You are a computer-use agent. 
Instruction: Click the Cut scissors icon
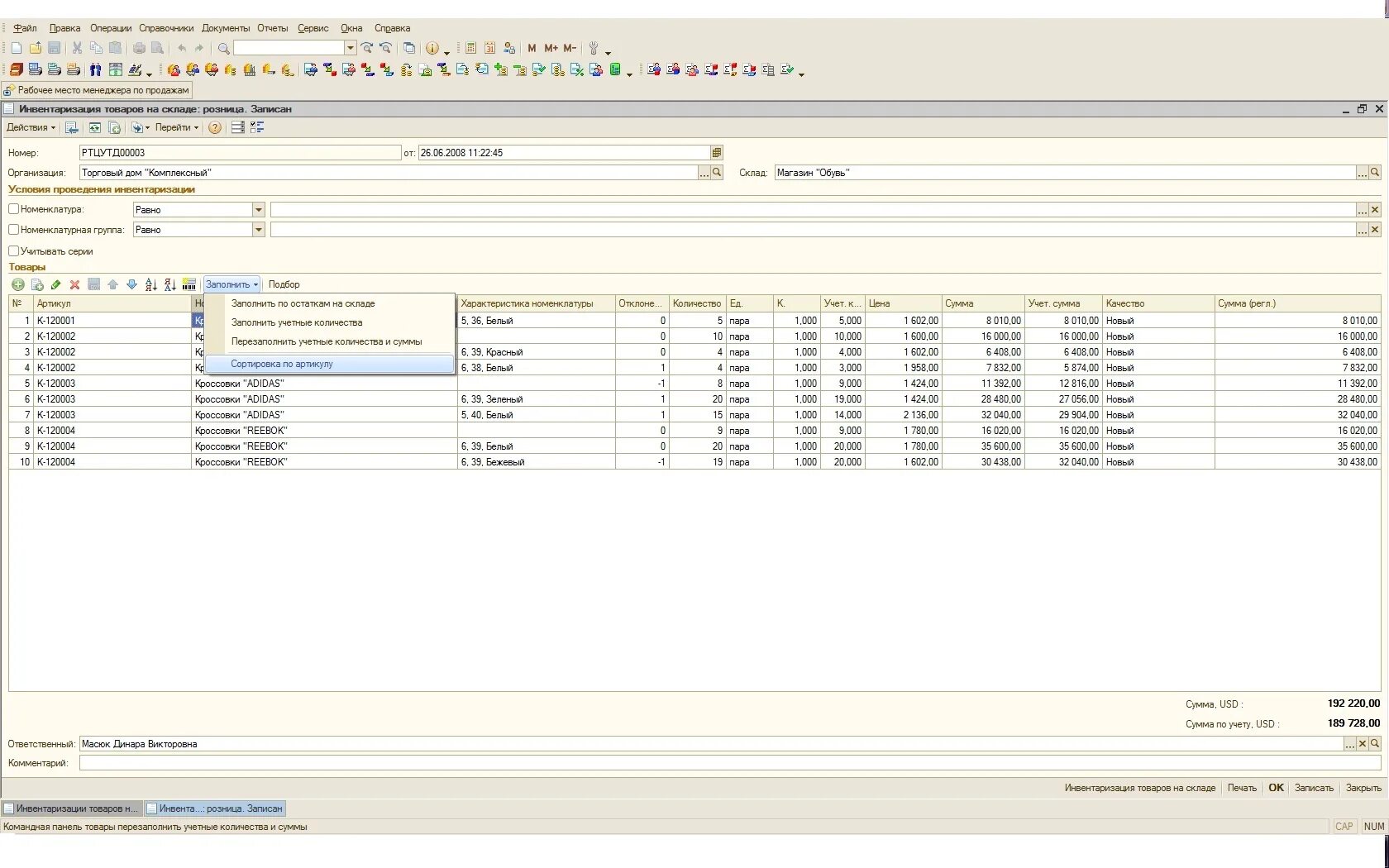(x=77, y=49)
